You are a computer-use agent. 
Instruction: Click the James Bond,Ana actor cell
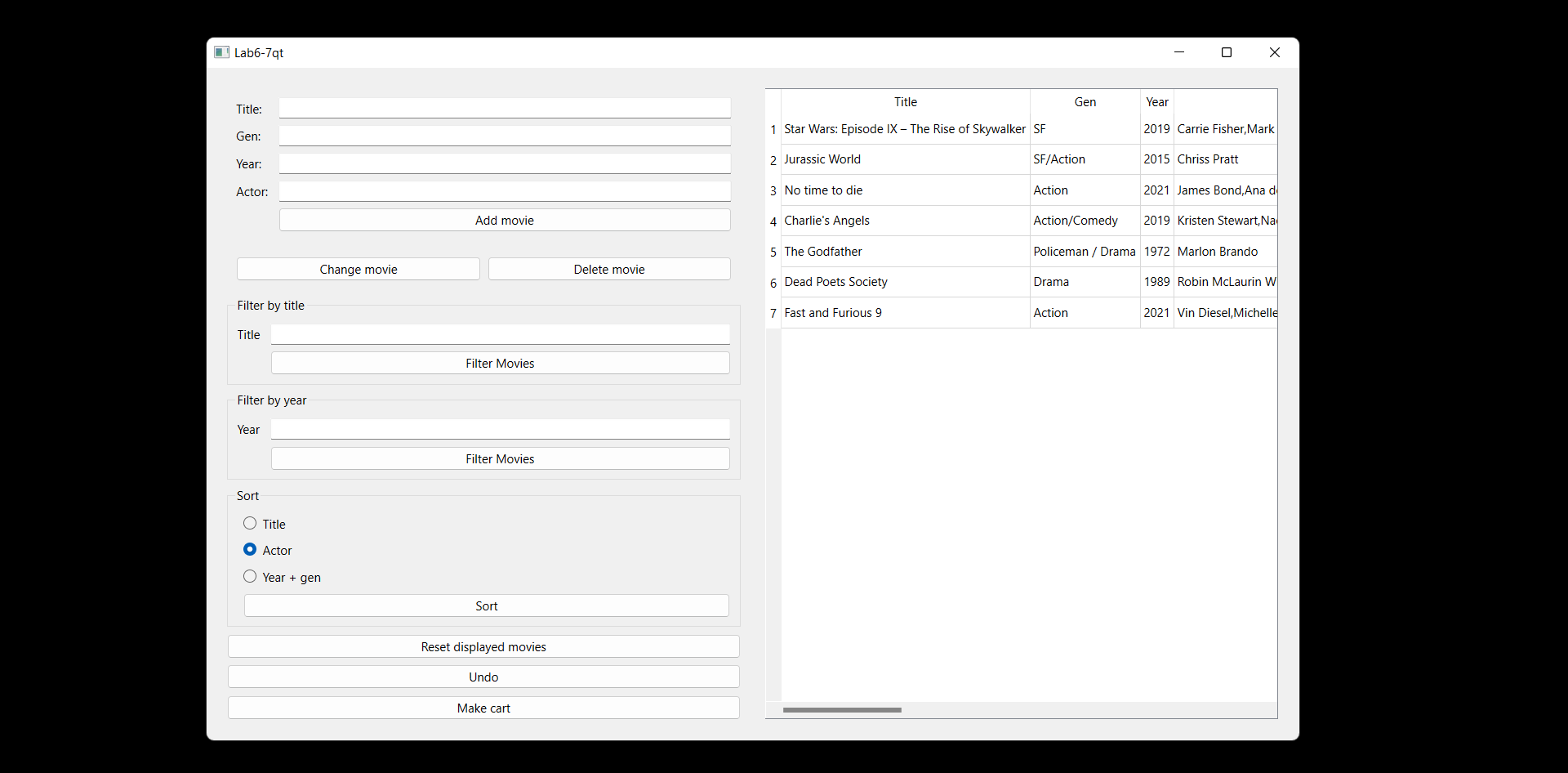pos(1226,190)
